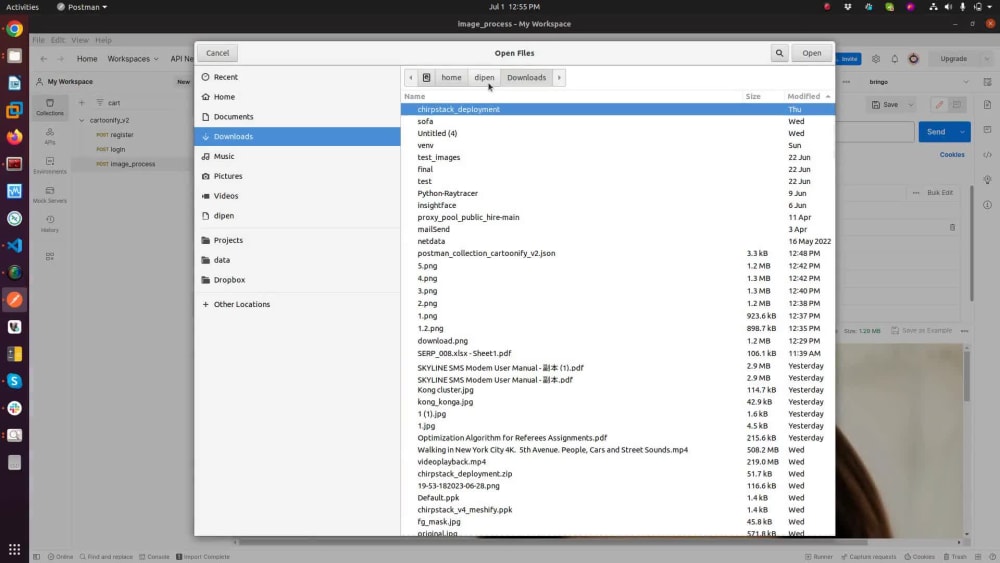
Task: Select the fg_mask.jpg file
Action: (x=617, y=522)
